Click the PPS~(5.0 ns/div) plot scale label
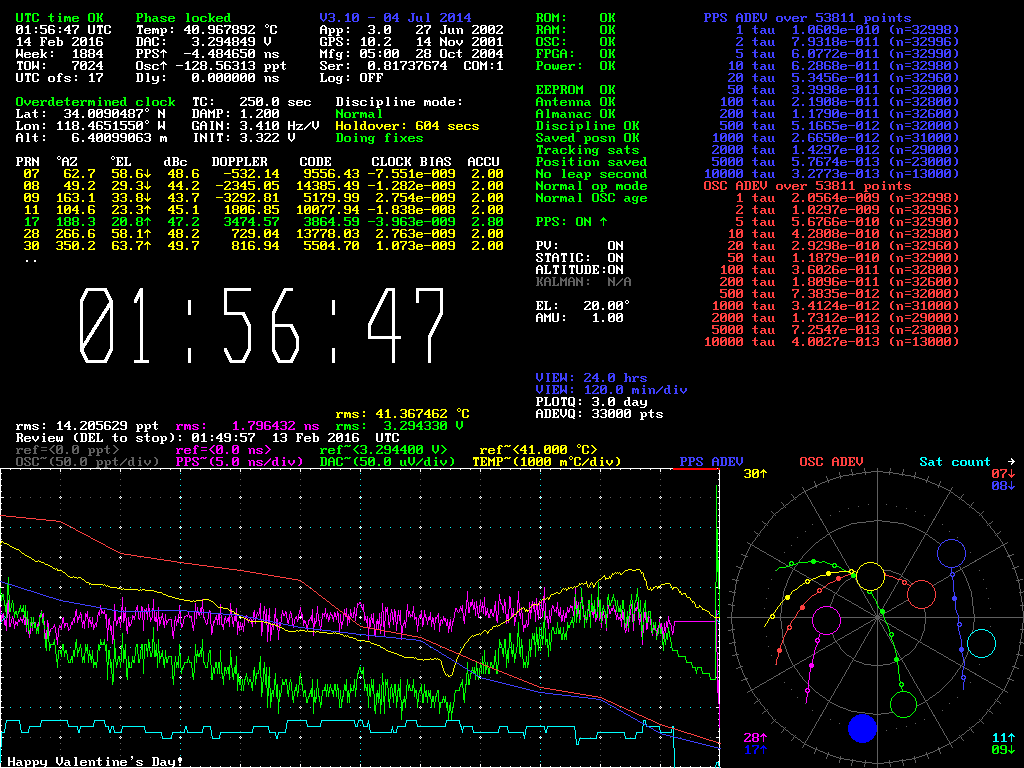The image size is (1024, 768). pyautogui.click(x=240, y=462)
